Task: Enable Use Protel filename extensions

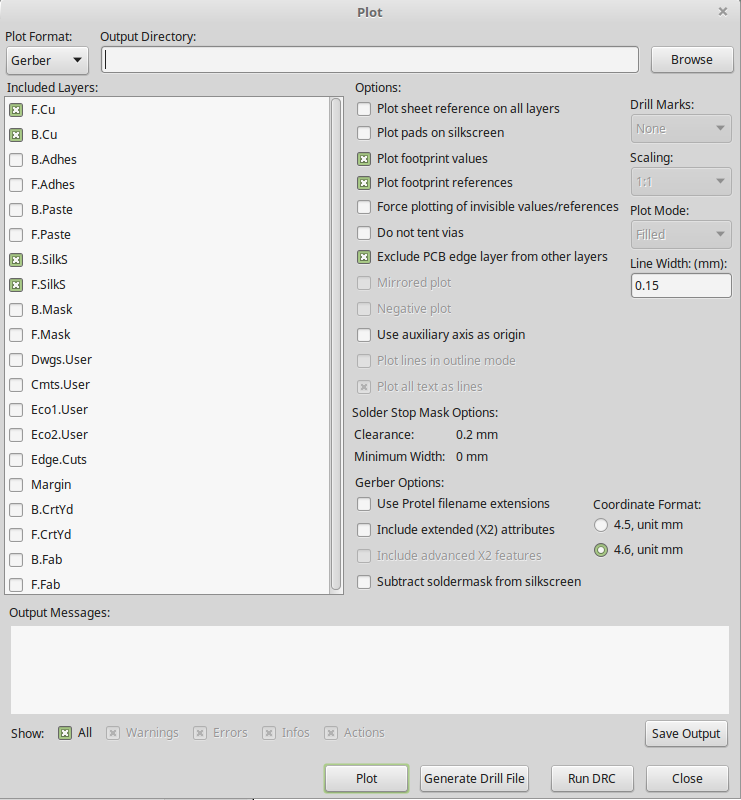Action: [365, 504]
